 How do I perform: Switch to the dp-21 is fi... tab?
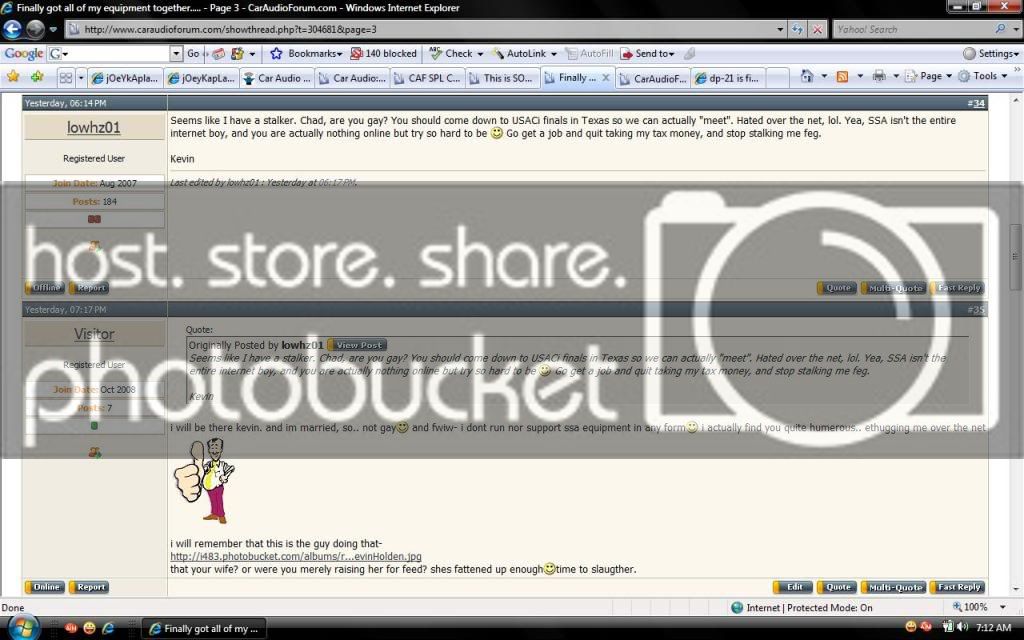click(728, 78)
